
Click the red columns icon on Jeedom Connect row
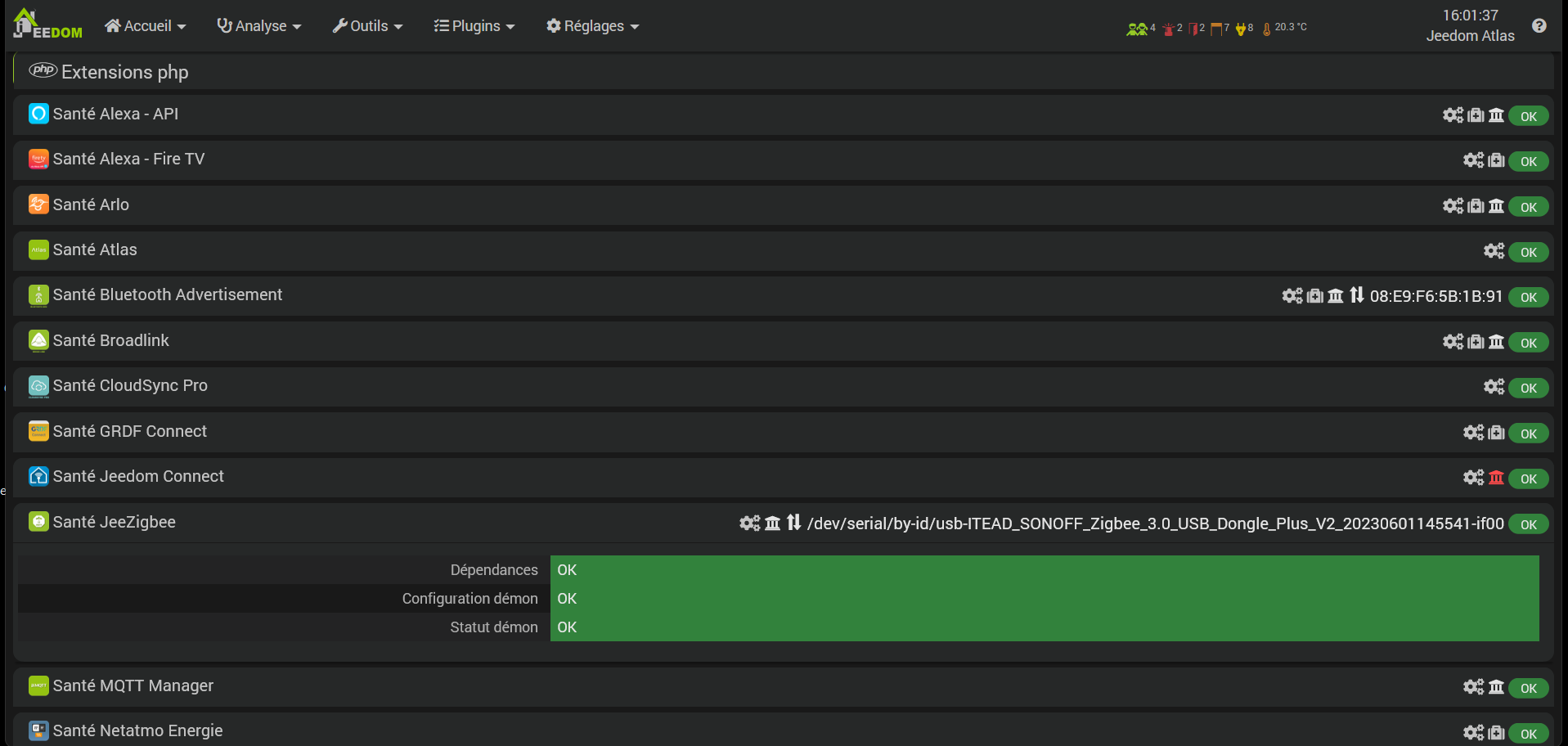1496,478
